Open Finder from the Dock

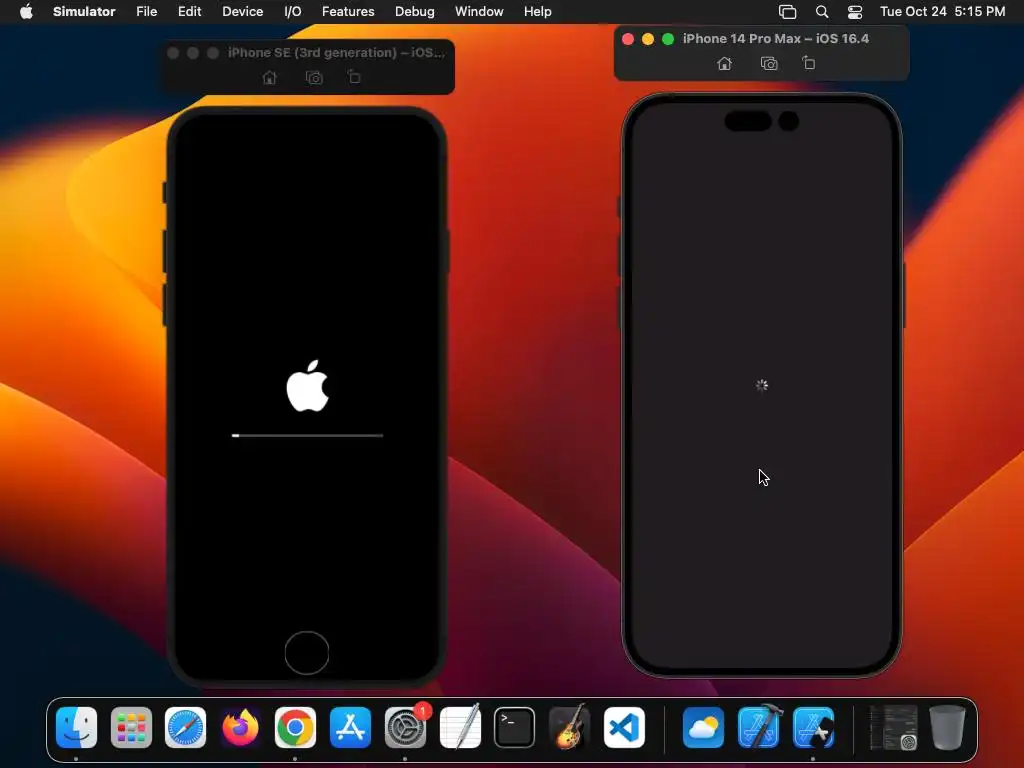(76, 727)
